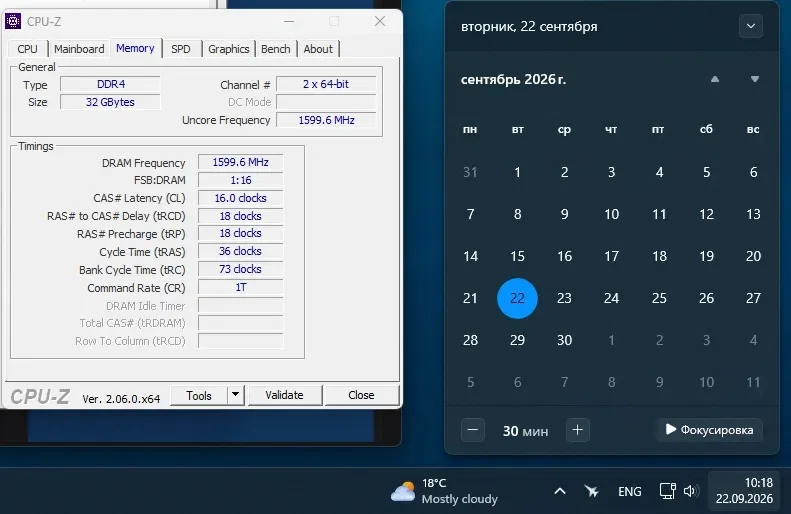Go to next month with down arrow
This screenshot has width=791, height=514.
(755, 79)
